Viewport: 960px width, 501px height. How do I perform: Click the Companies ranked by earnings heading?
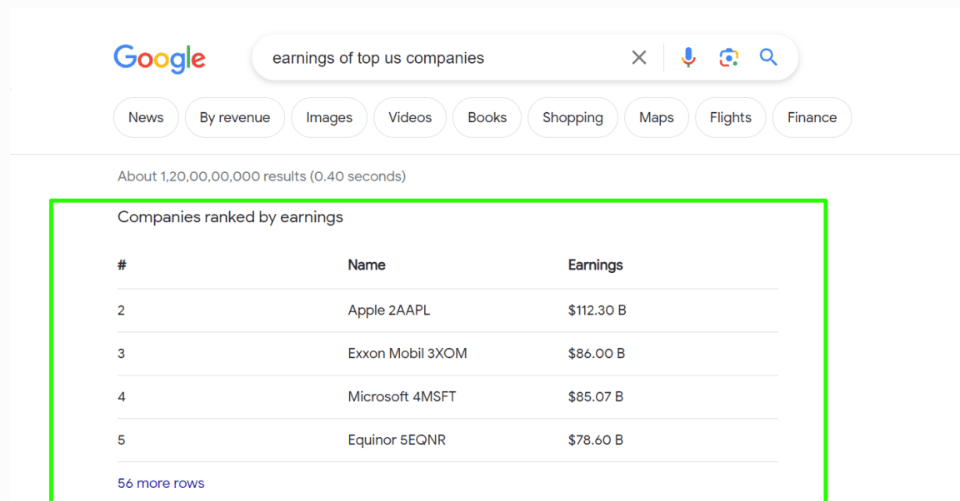230,217
